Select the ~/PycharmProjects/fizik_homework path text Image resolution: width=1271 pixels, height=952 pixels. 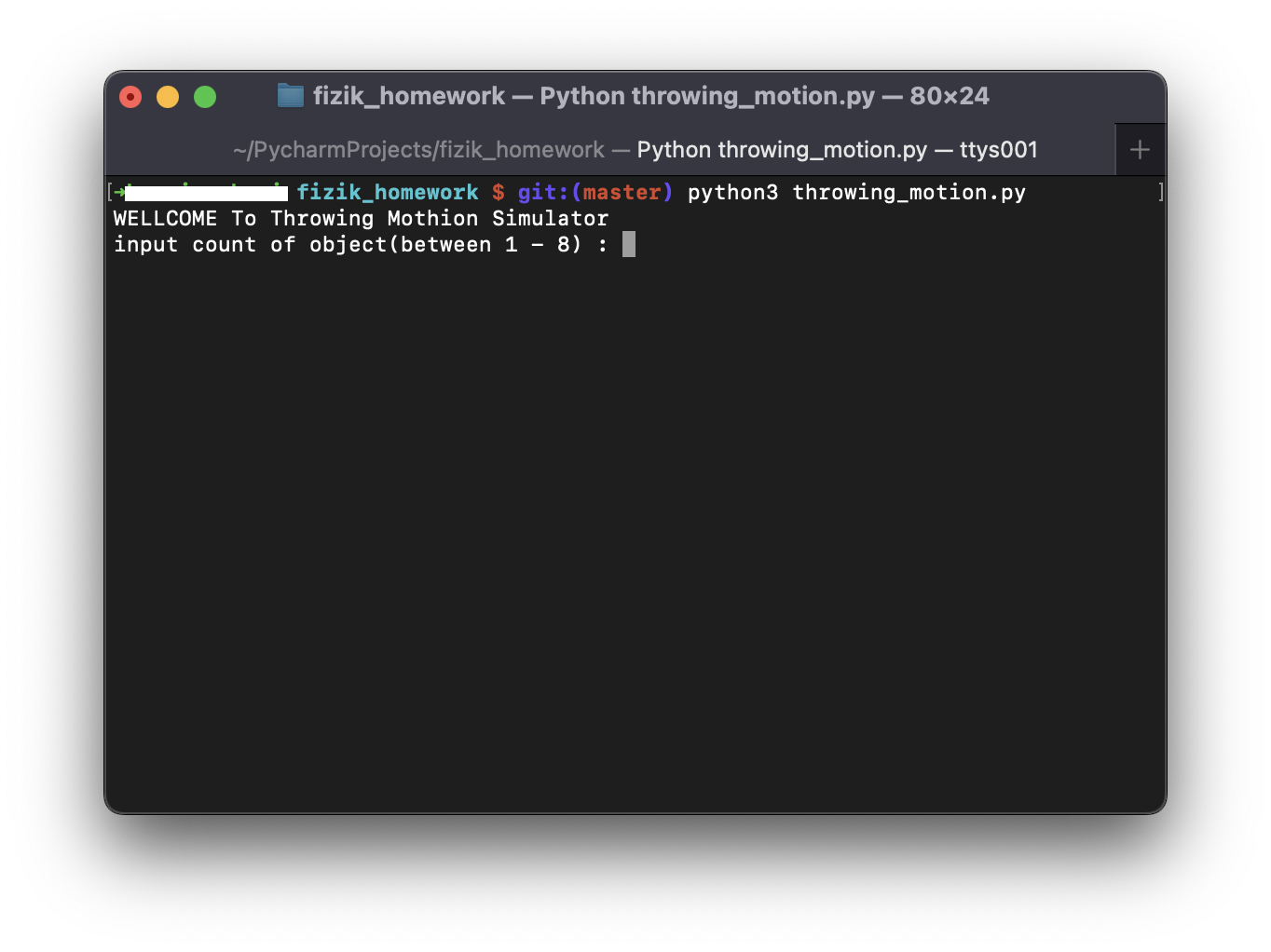tap(417, 149)
